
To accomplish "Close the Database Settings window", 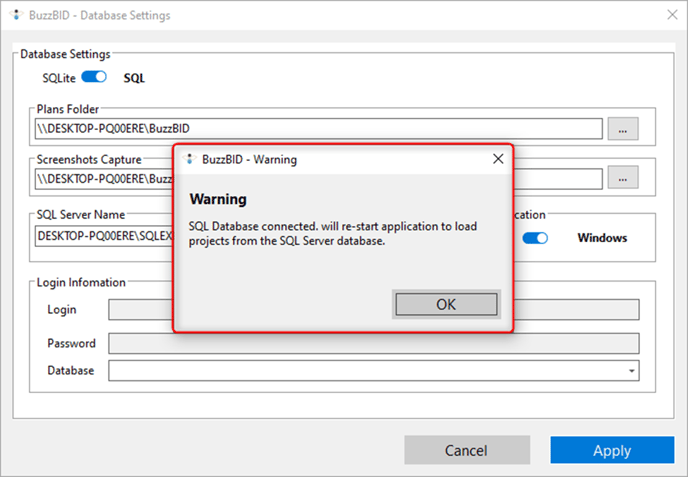I will [672, 14].
